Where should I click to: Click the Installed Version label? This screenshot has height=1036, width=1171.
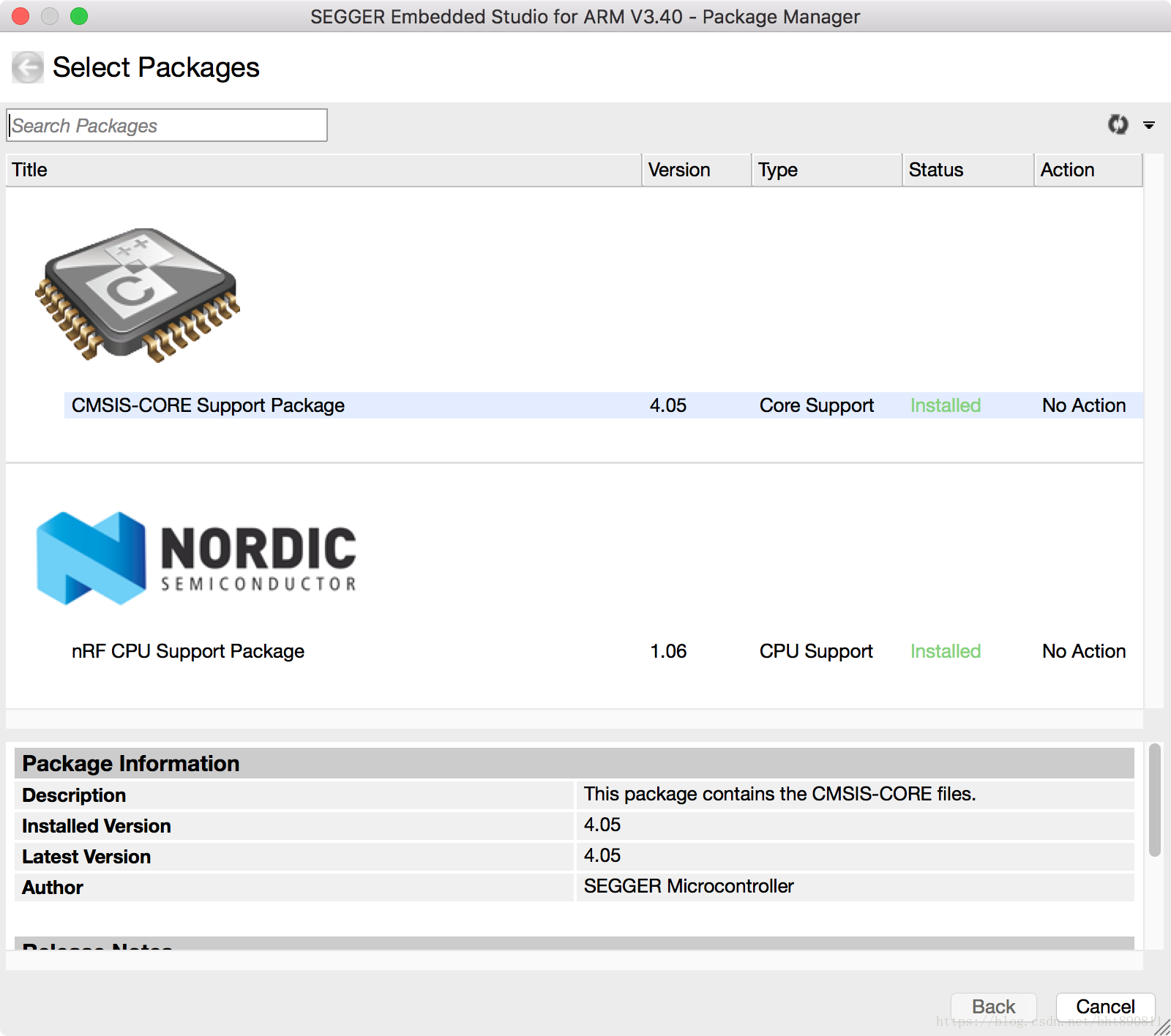97,826
